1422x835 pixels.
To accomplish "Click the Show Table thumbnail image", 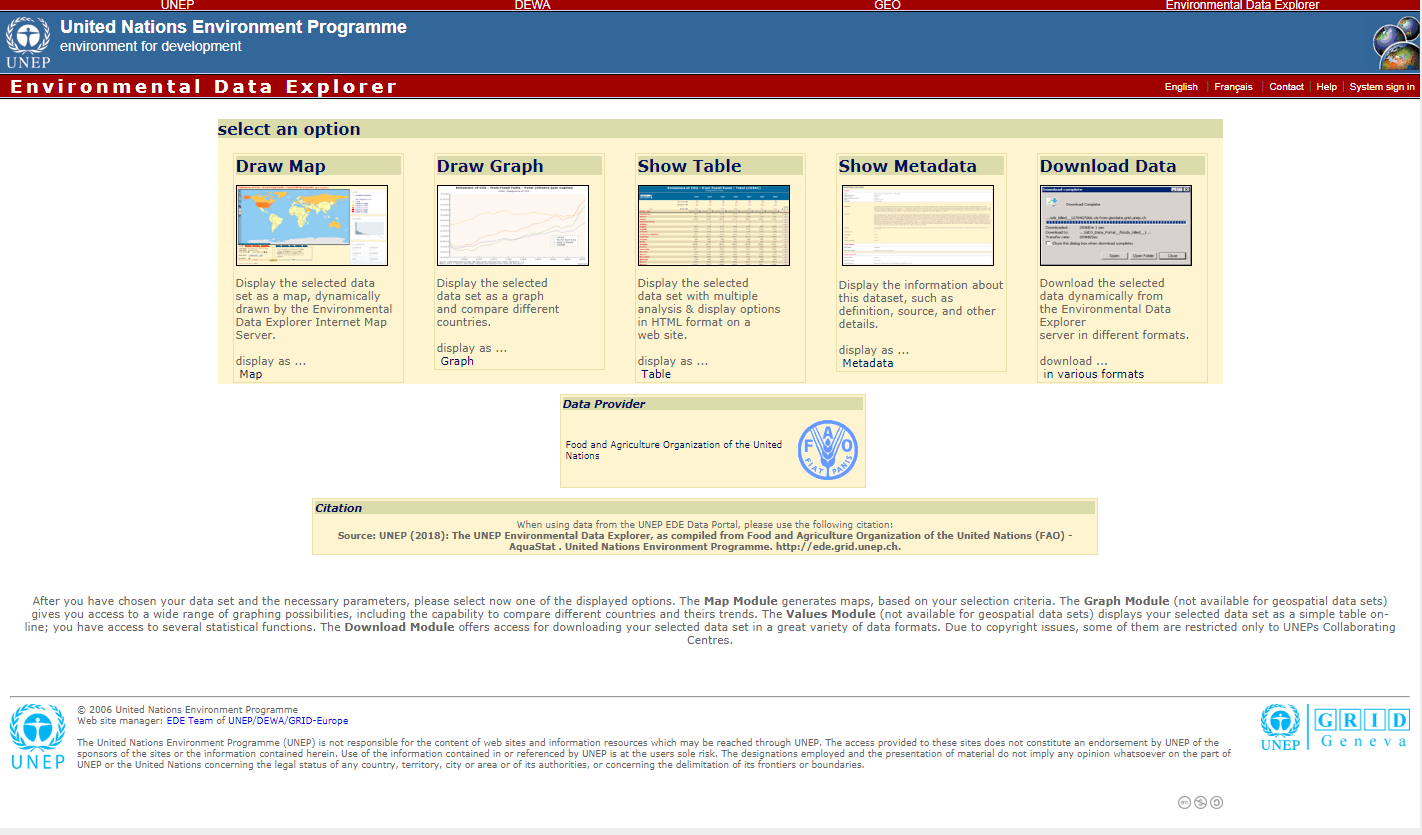I will (x=714, y=225).
